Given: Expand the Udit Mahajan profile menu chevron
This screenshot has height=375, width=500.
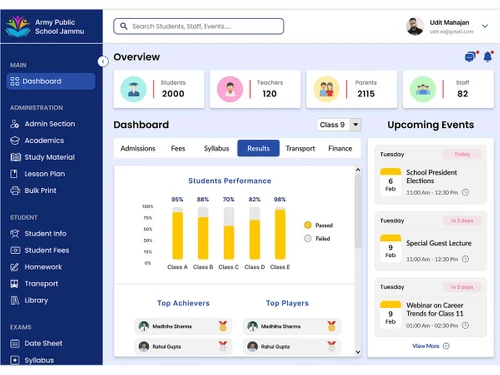Looking at the screenshot, I should [485, 26].
